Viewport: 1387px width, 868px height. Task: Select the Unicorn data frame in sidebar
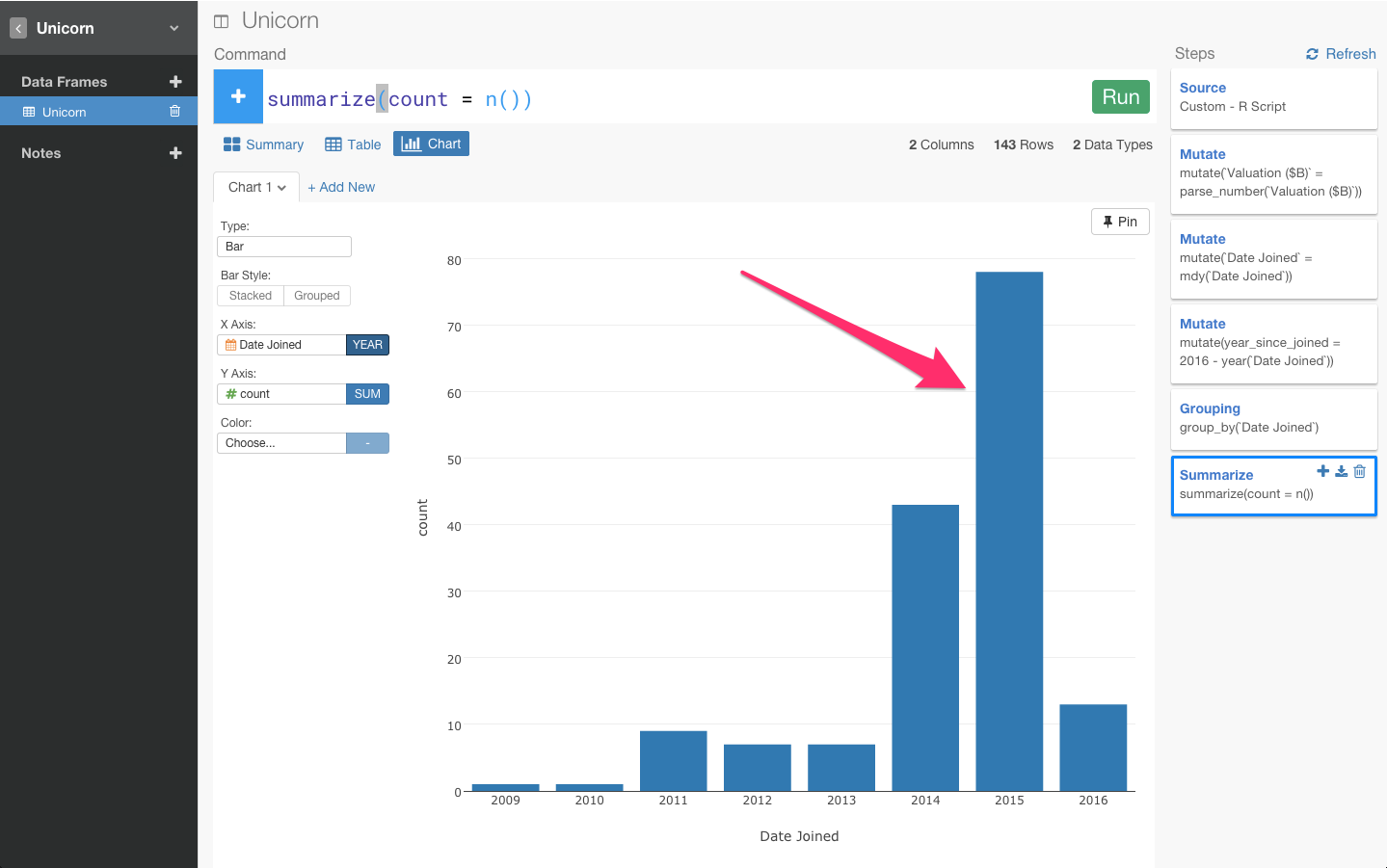click(98, 112)
